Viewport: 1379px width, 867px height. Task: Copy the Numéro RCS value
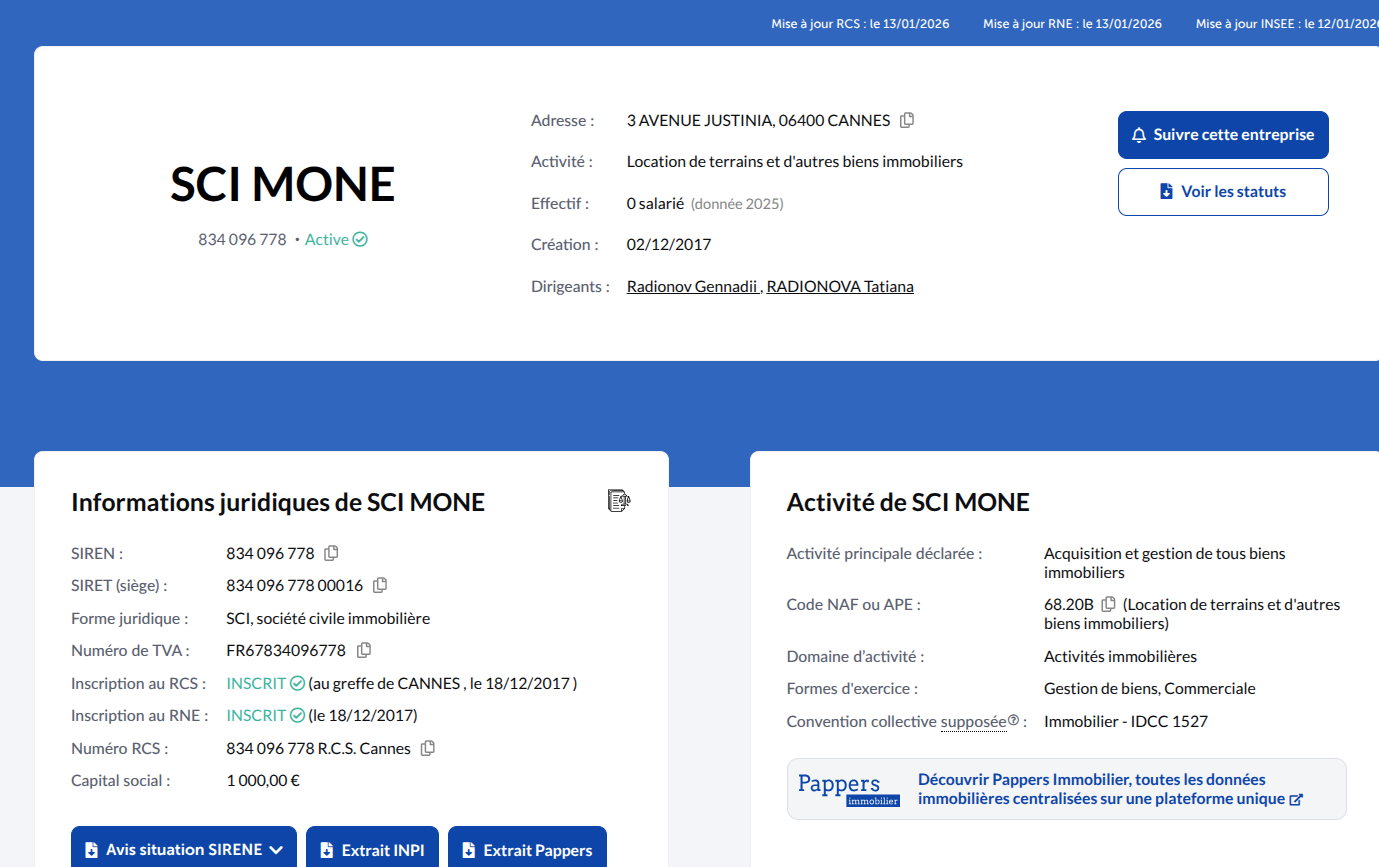[x=428, y=748]
